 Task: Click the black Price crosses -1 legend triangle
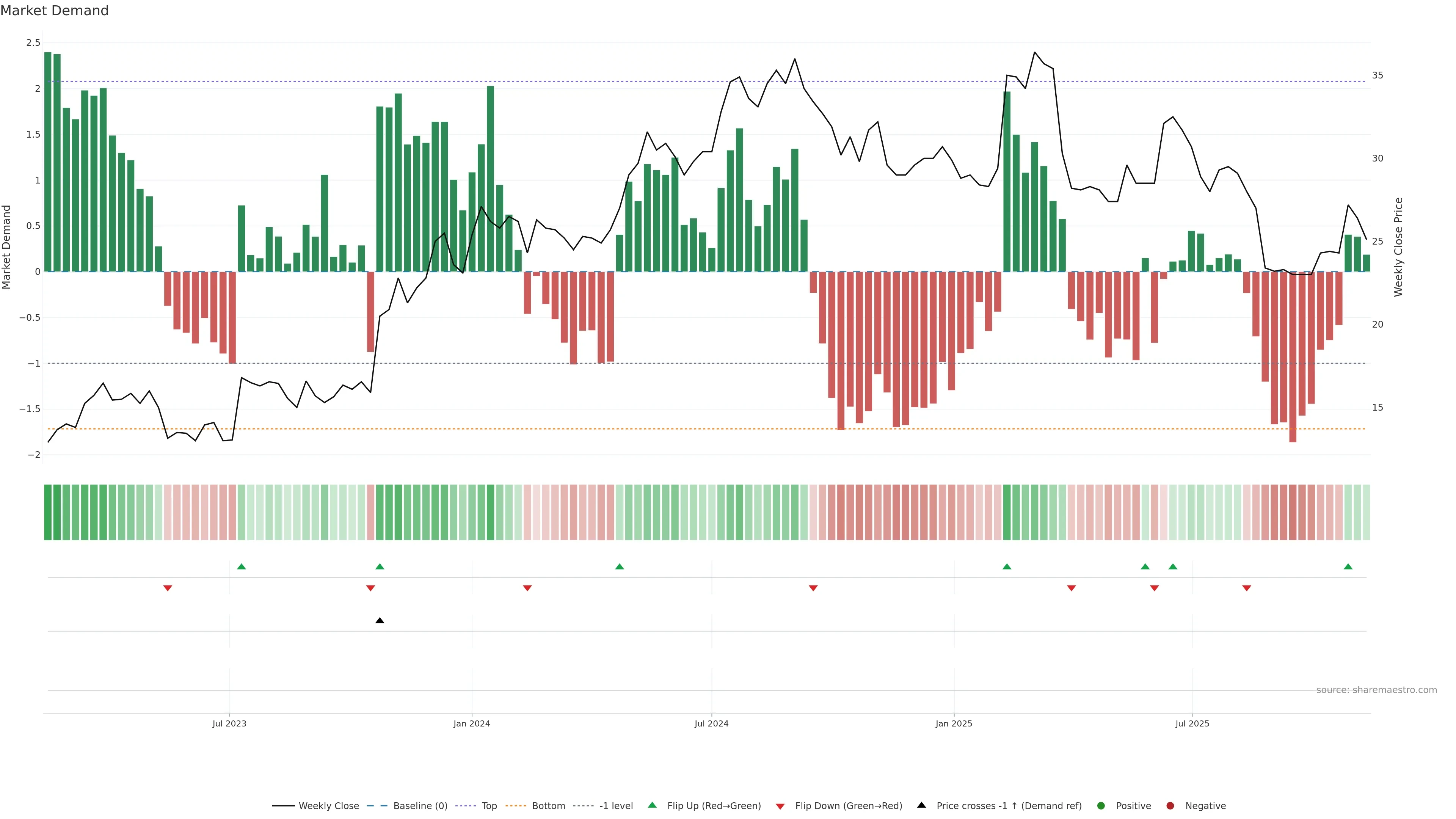tap(921, 805)
